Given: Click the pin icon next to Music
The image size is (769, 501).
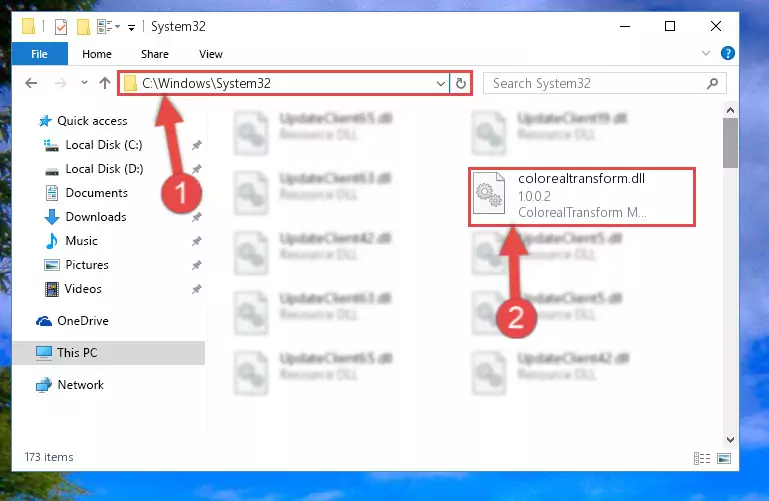Looking at the screenshot, I should (197, 241).
